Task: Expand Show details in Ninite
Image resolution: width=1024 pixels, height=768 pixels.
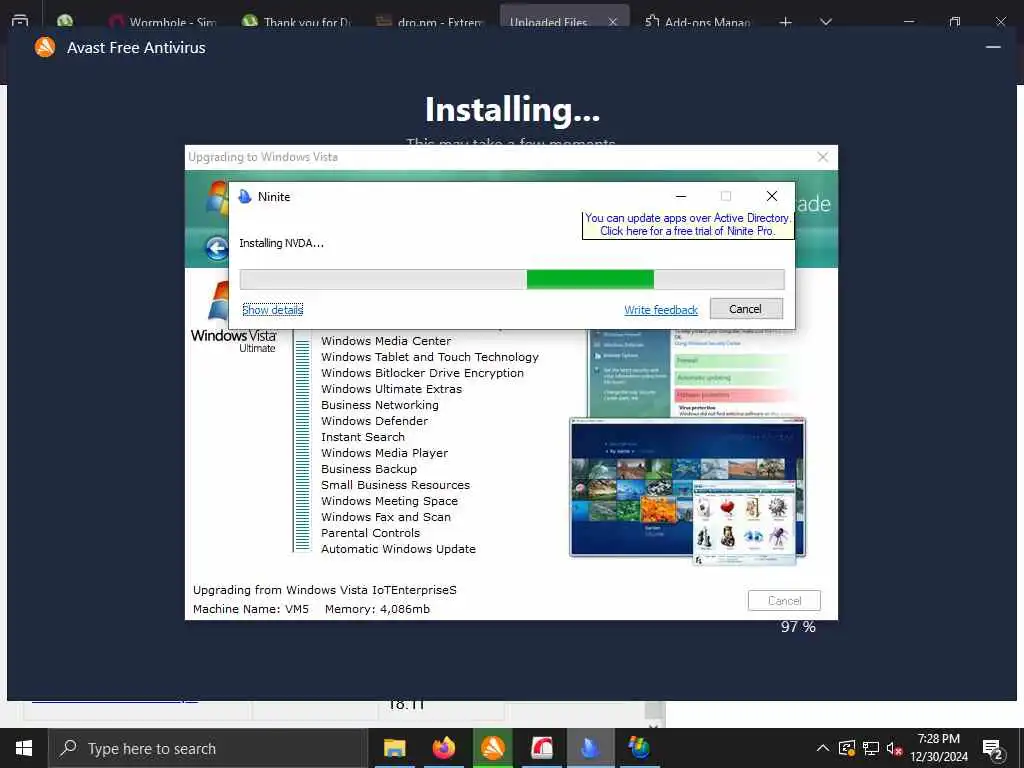Action: (x=272, y=310)
